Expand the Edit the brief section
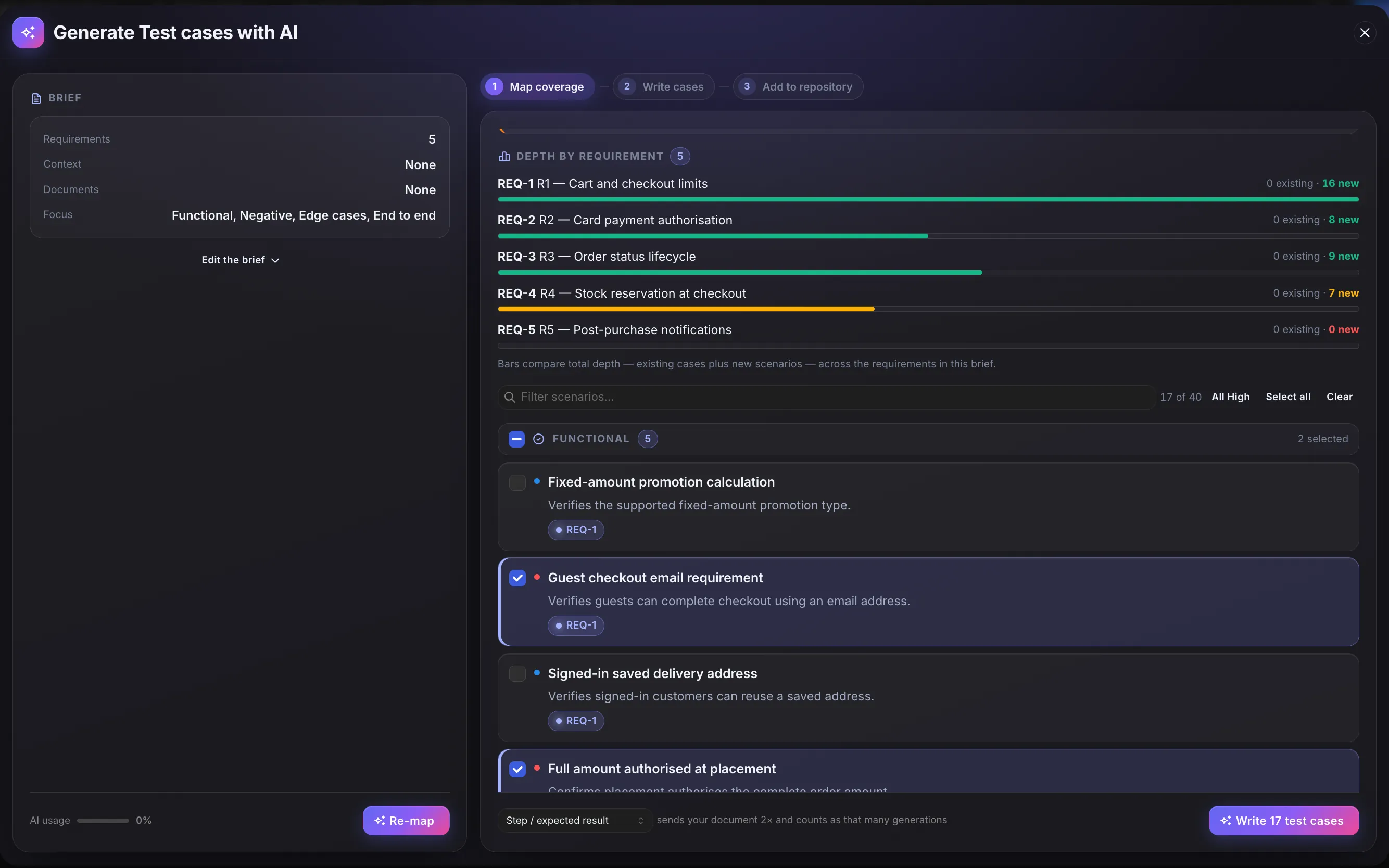Image resolution: width=1389 pixels, height=868 pixels. pos(240,260)
